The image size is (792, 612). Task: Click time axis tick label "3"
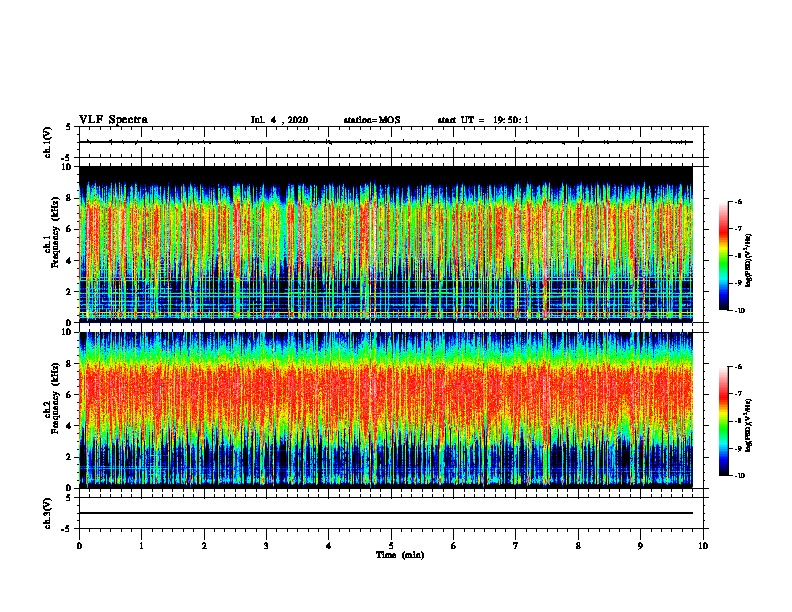pos(266,545)
